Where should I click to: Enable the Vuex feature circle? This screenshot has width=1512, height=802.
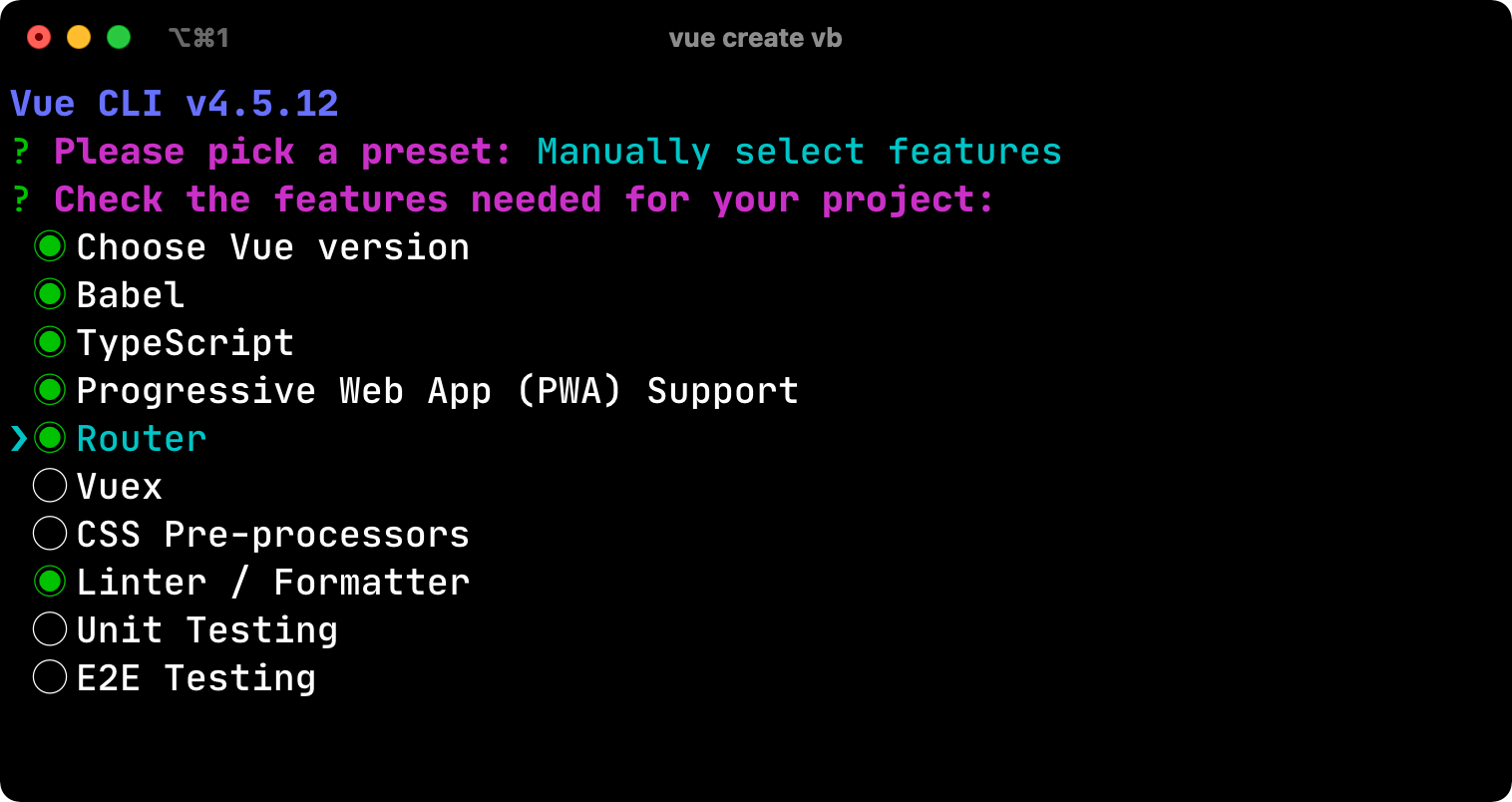[x=50, y=486]
